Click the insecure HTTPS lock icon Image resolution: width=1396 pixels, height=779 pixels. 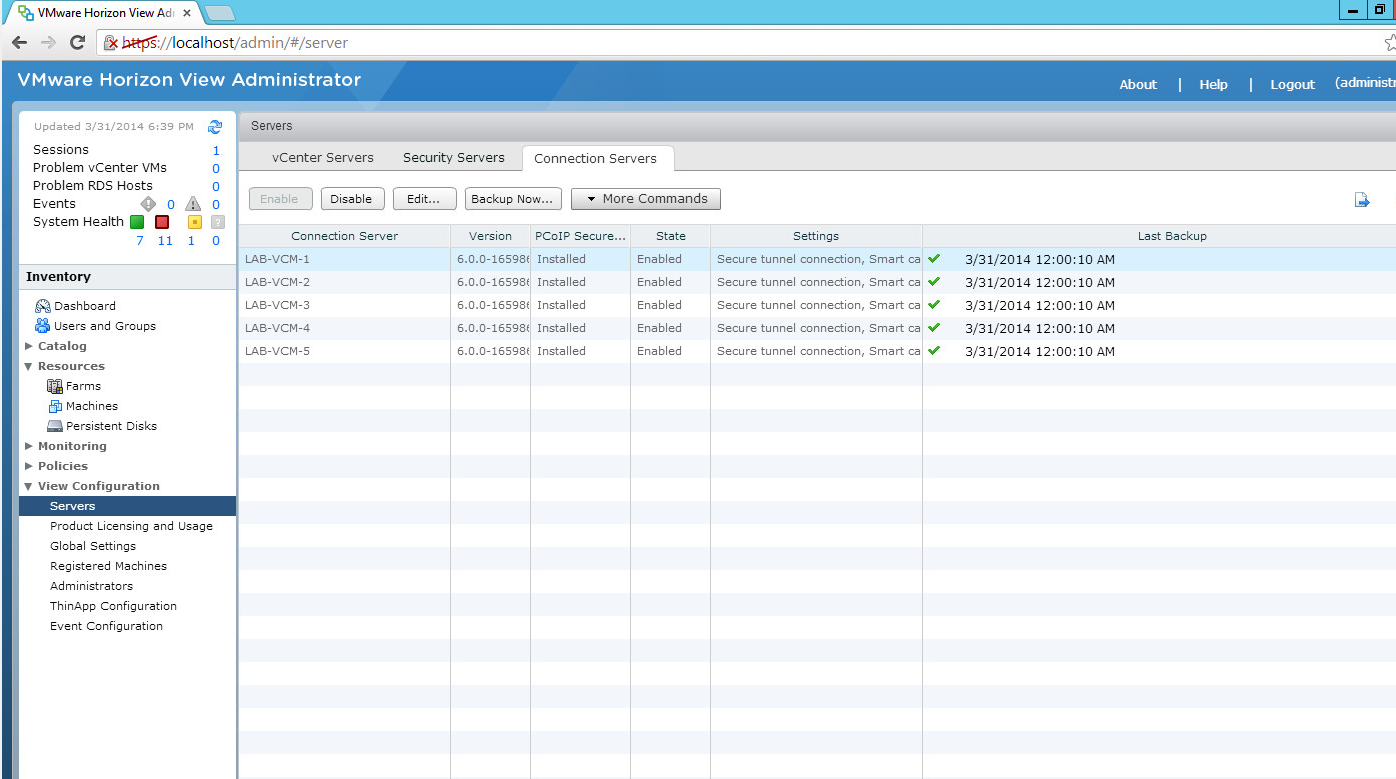click(x=112, y=43)
